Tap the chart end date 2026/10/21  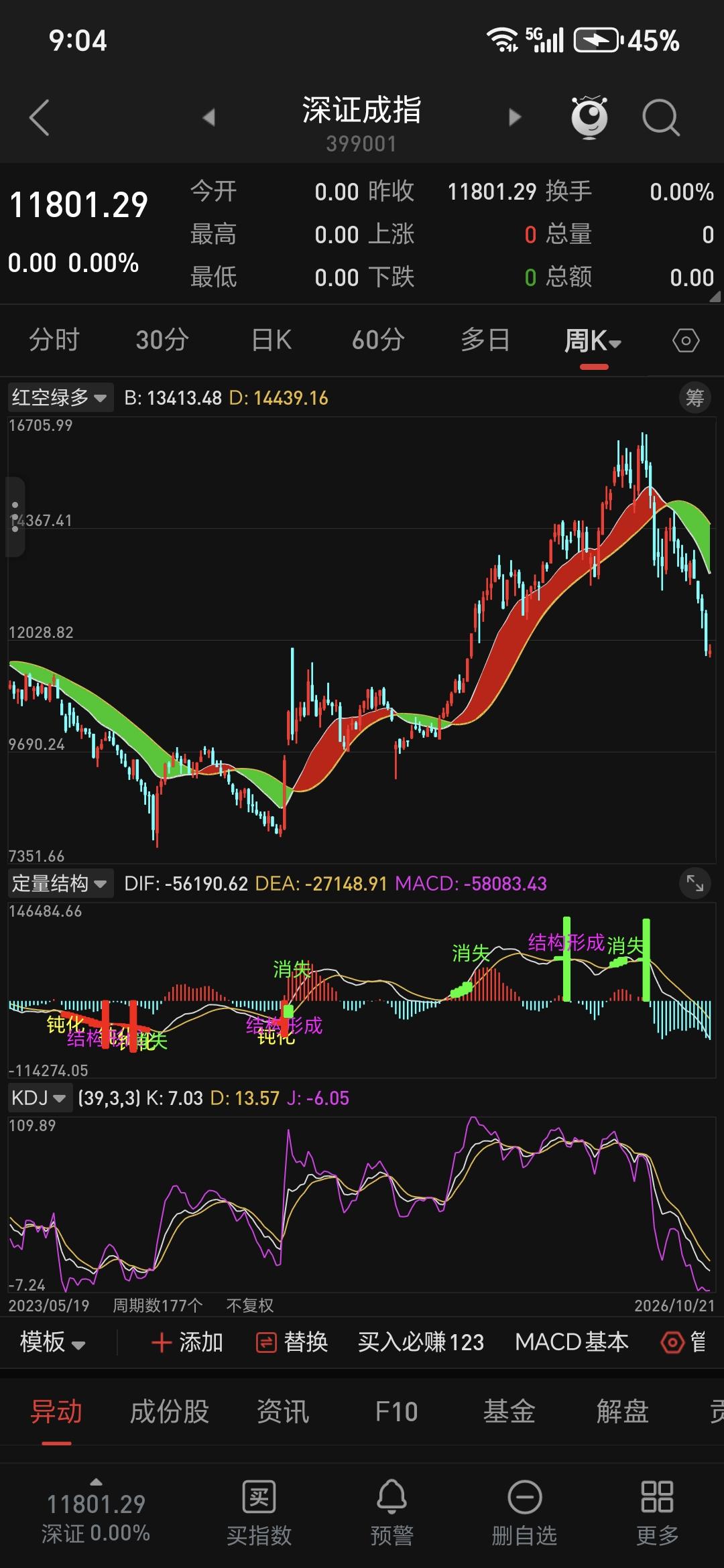[x=675, y=1305]
